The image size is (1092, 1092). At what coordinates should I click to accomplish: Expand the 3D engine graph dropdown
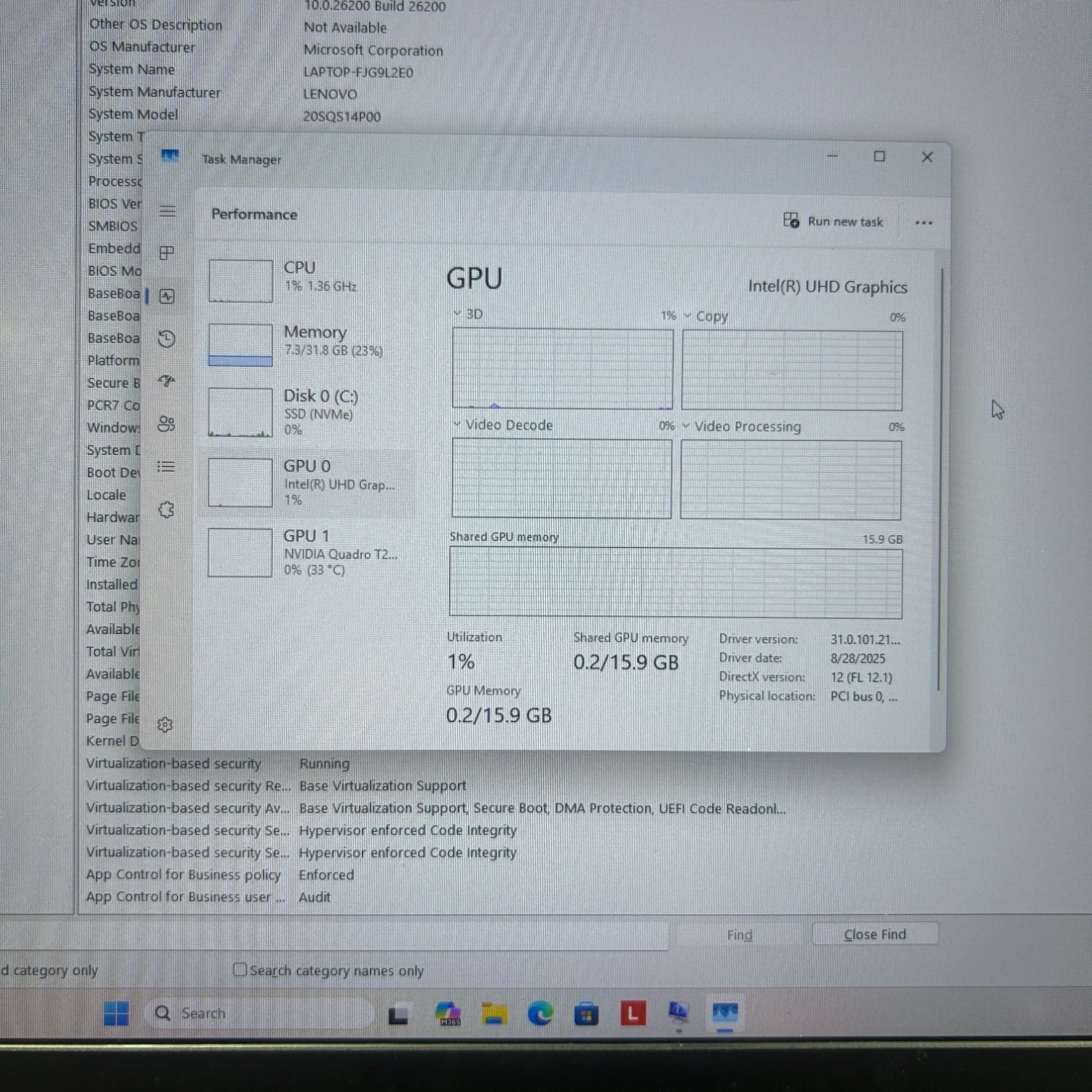(457, 314)
